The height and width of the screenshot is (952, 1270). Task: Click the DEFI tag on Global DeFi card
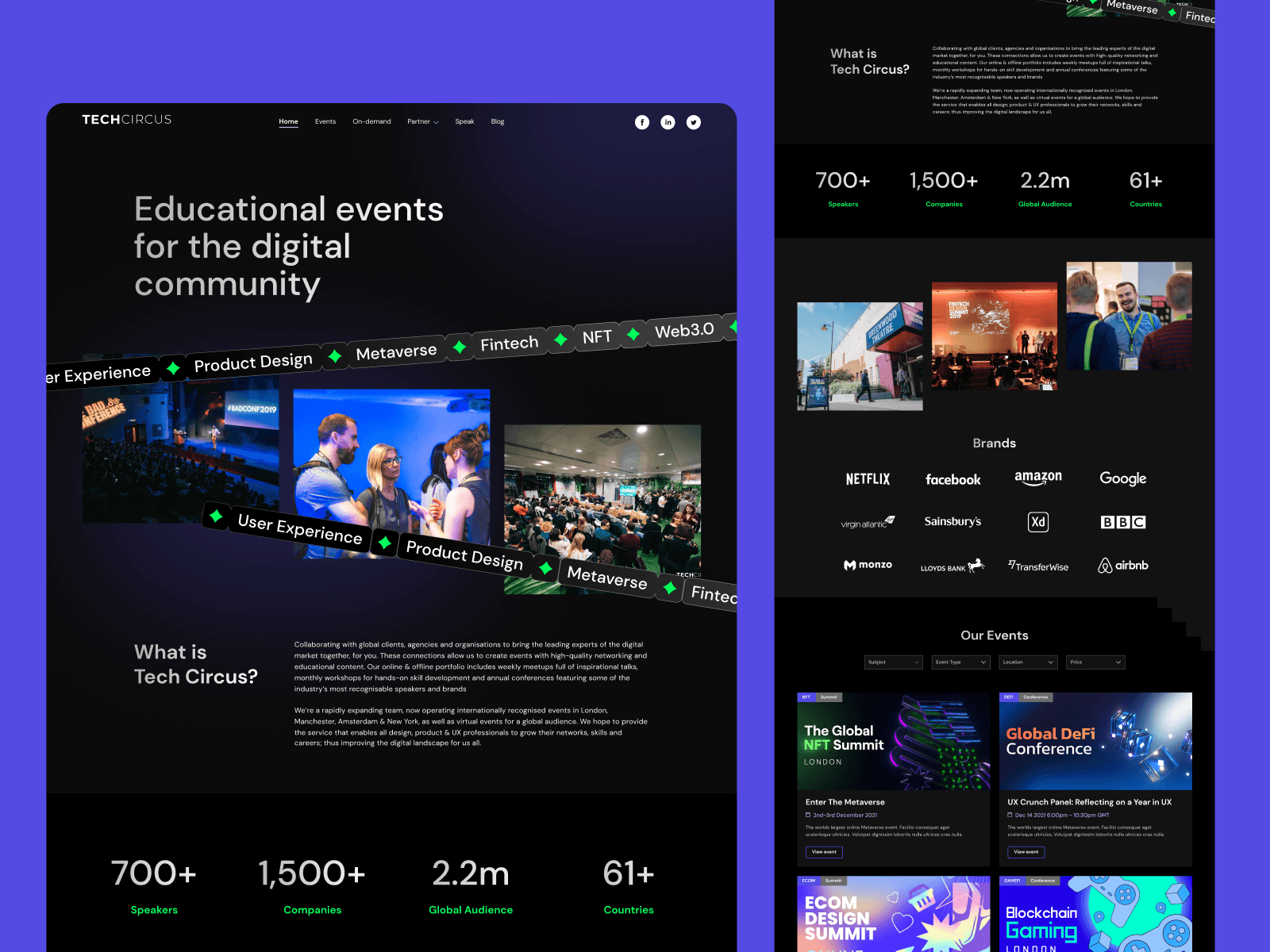pos(1008,697)
